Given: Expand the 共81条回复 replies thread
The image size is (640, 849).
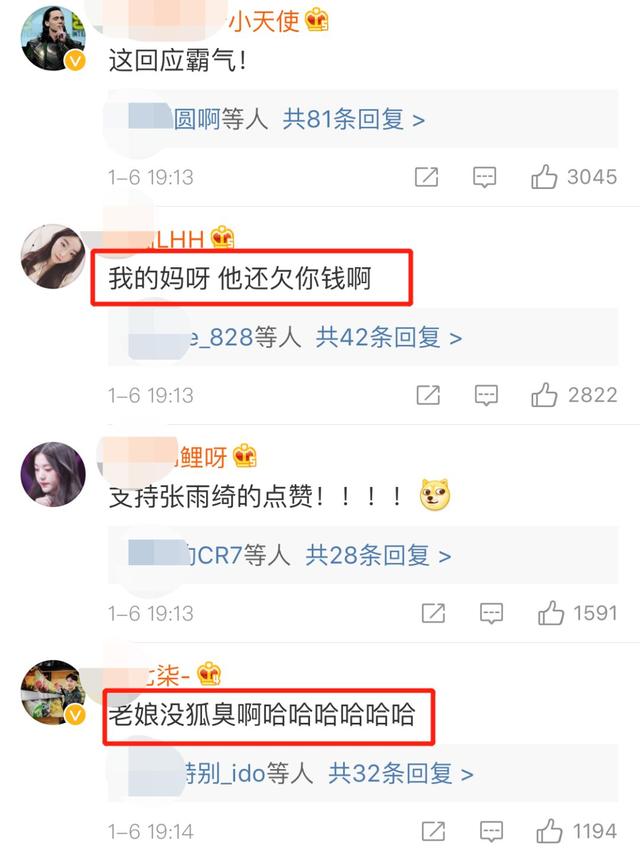Looking at the screenshot, I should coord(354,119).
